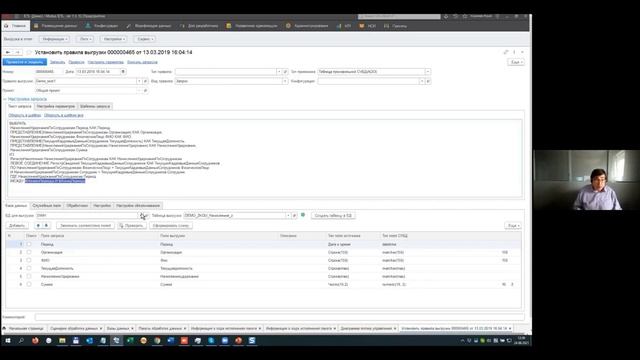Open the Размещение данных section
This screenshot has height=360, width=640.
coord(56,26)
